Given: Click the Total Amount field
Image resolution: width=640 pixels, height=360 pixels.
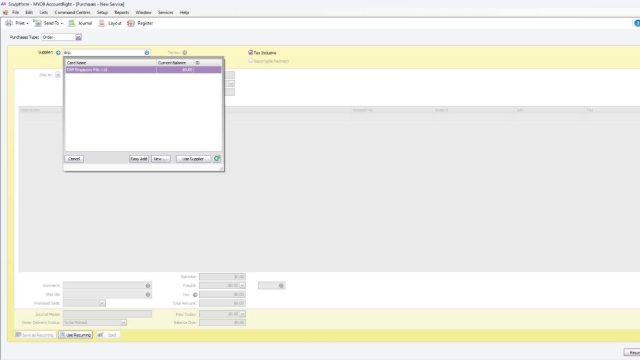Looking at the screenshot, I should [222, 303].
